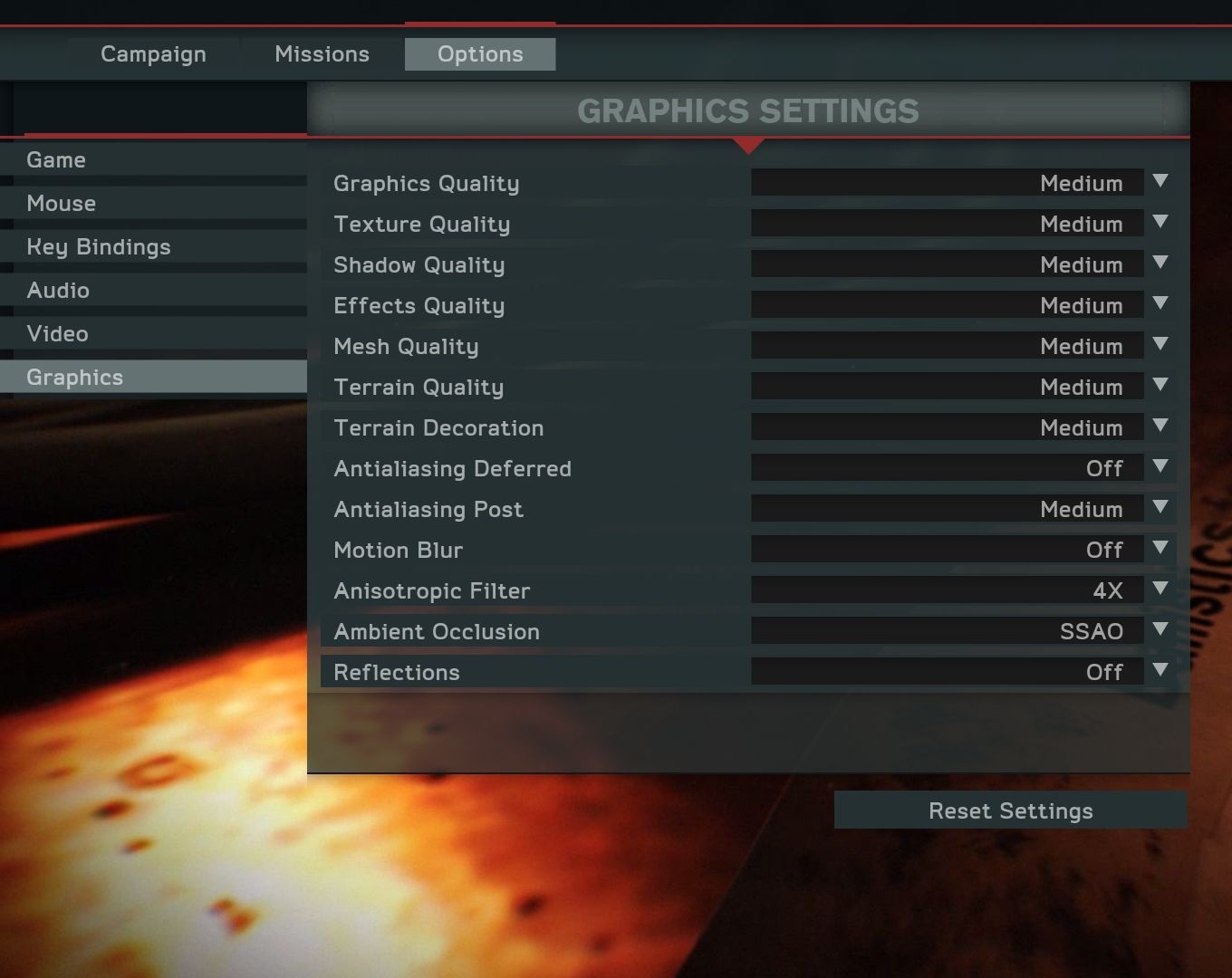Expand the Texture Quality dropdown arrow
The height and width of the screenshot is (978, 1232).
(x=1160, y=222)
